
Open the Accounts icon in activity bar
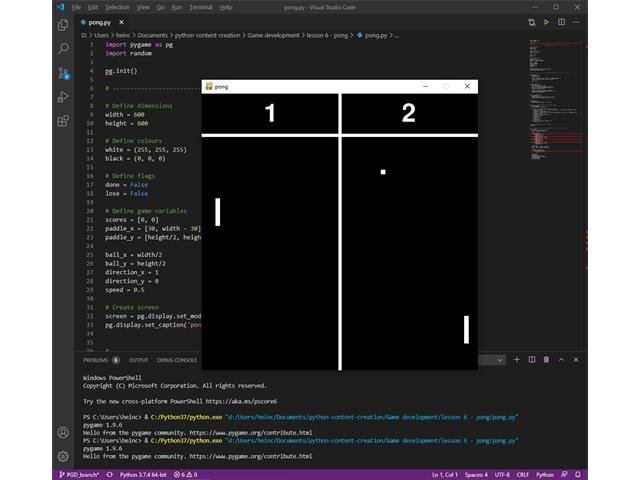click(63, 432)
